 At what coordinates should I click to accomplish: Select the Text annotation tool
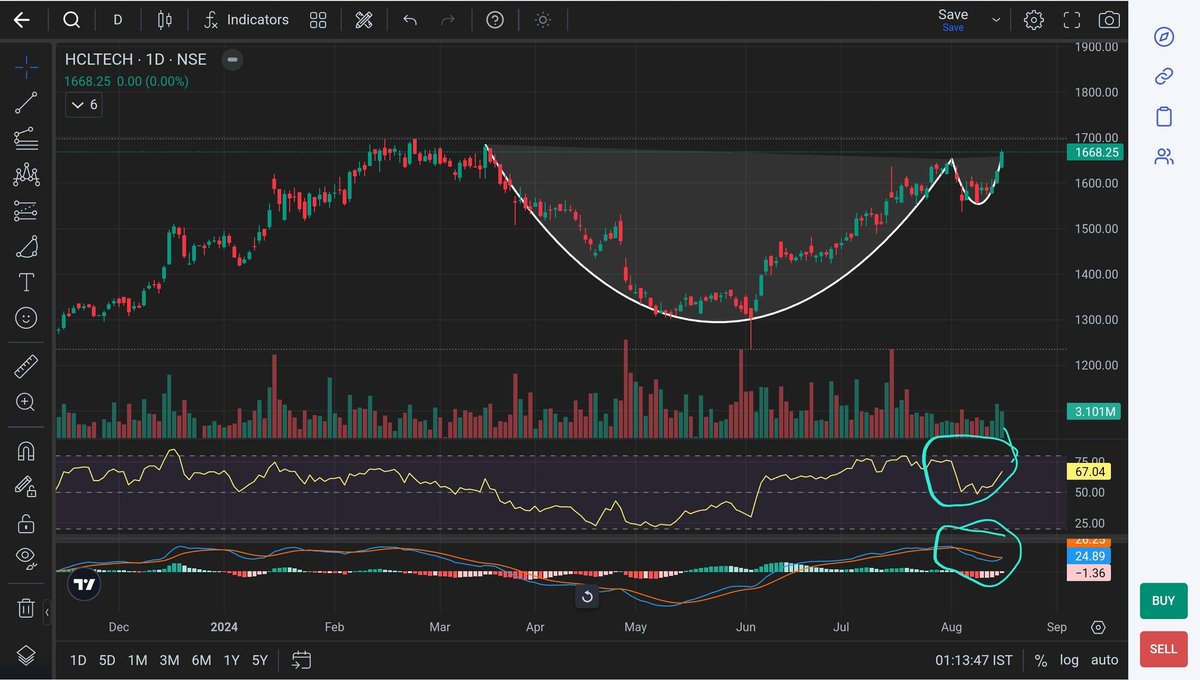pyautogui.click(x=27, y=282)
